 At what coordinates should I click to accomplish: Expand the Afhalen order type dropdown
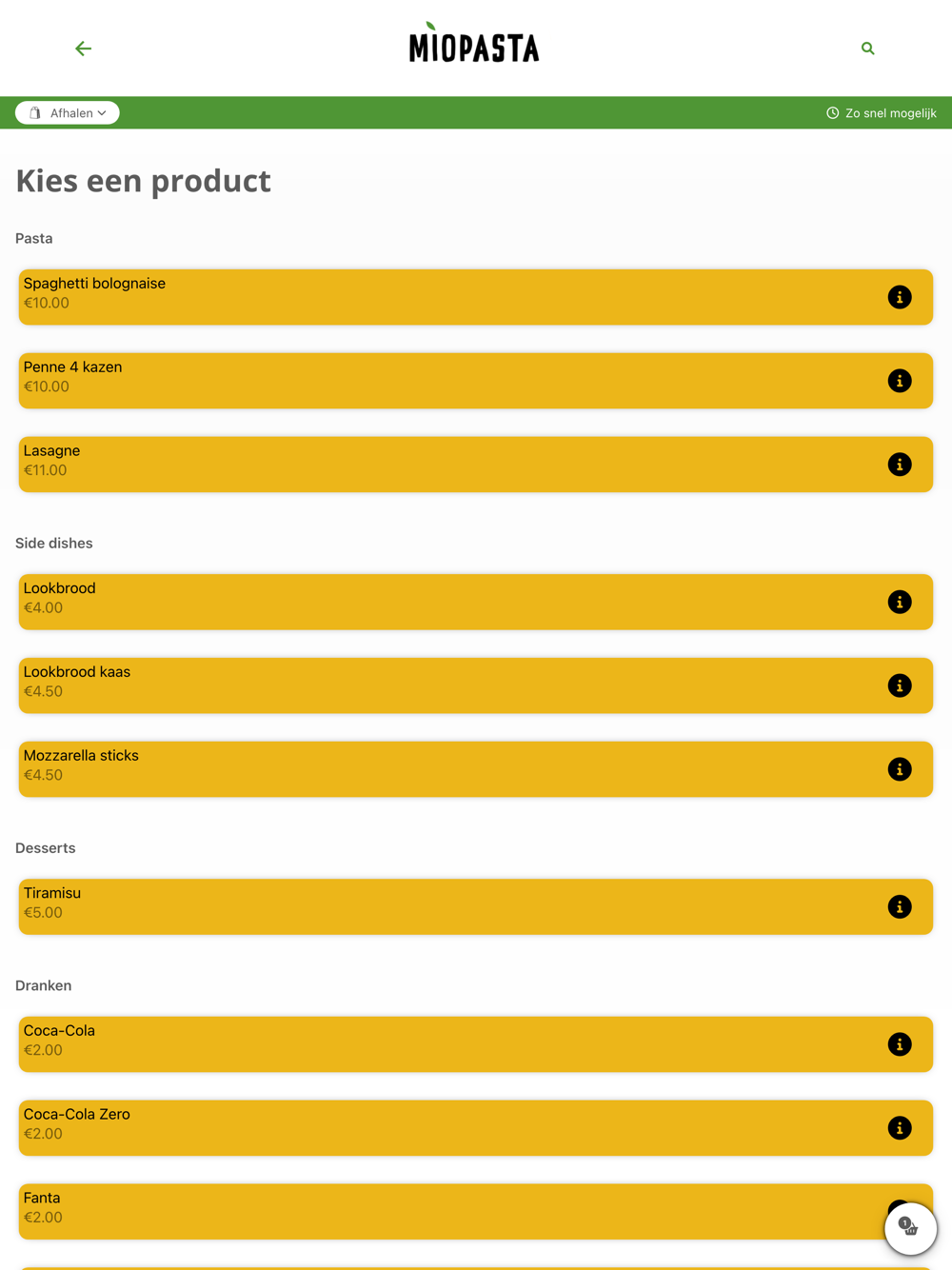pos(68,113)
